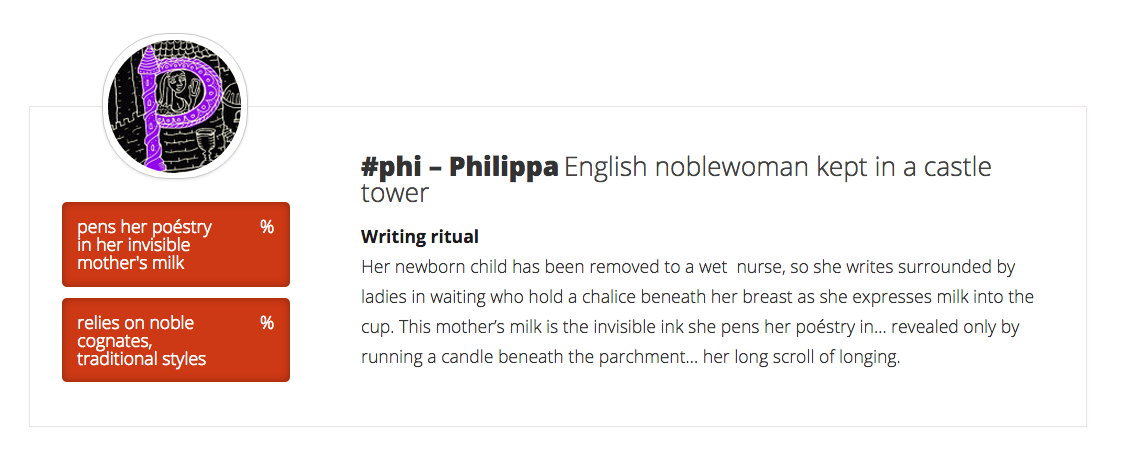Click 'mother's milk' text on the red button

point(131,263)
